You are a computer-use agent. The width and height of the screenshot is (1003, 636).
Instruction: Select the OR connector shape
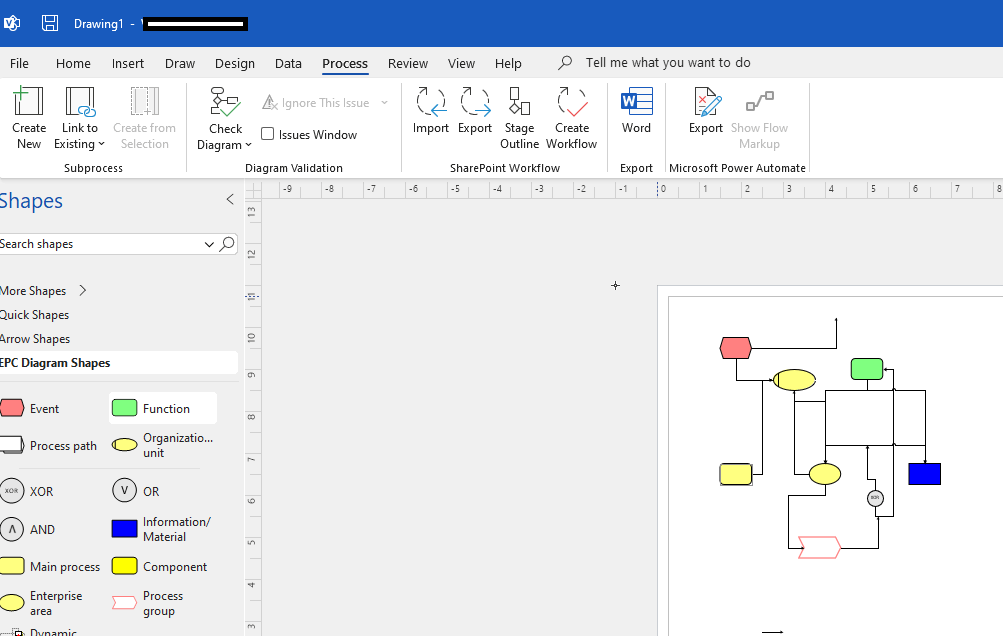138,491
